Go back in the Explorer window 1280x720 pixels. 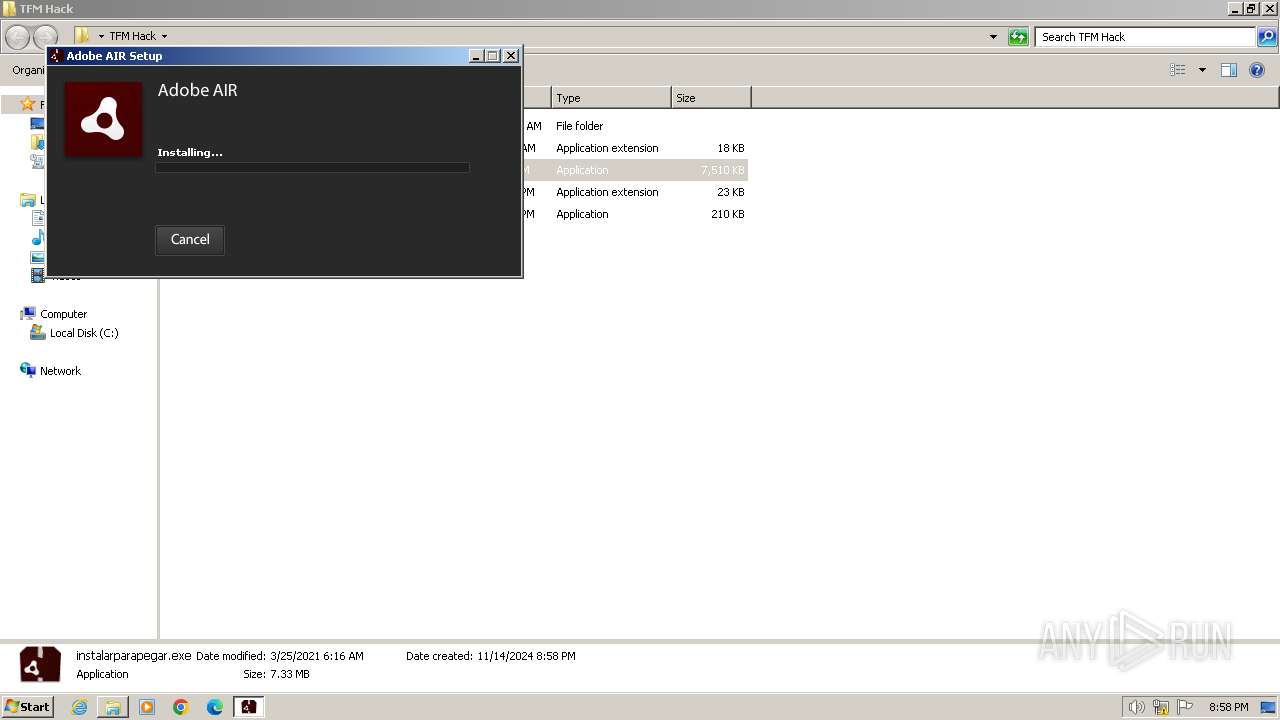click(17, 37)
